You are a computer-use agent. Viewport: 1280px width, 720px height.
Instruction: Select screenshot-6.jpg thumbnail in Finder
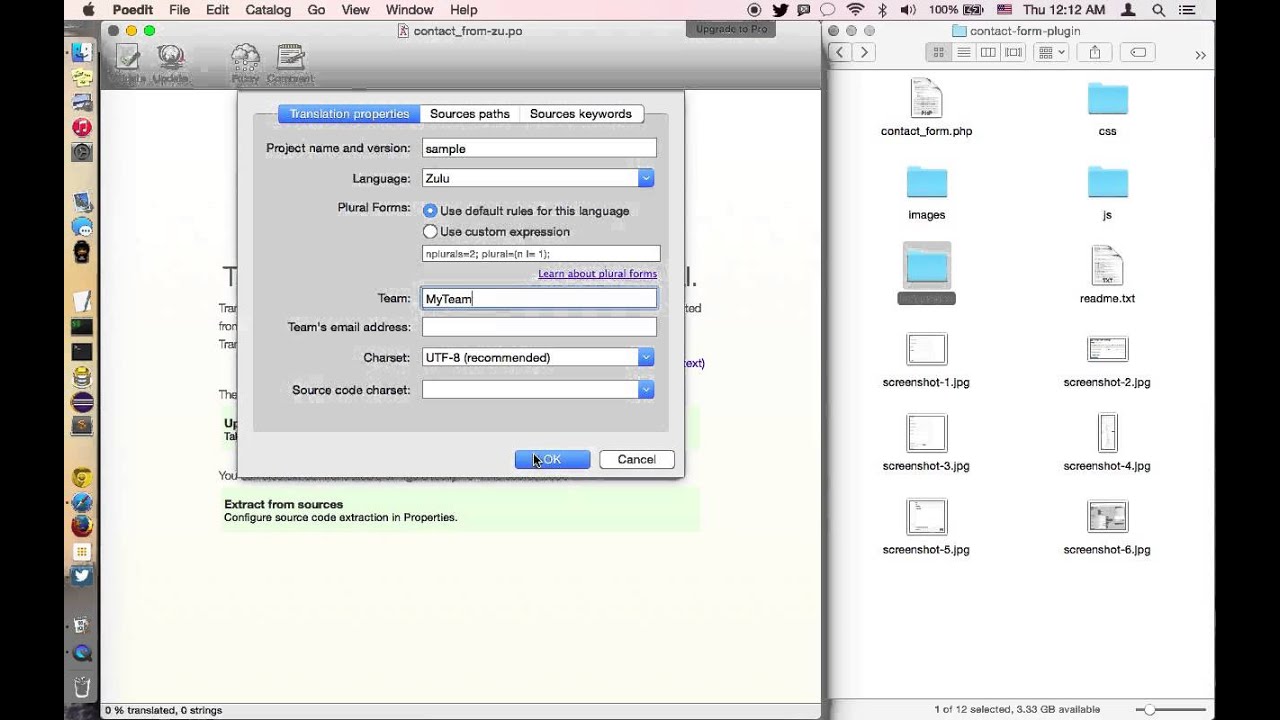[x=1107, y=516]
